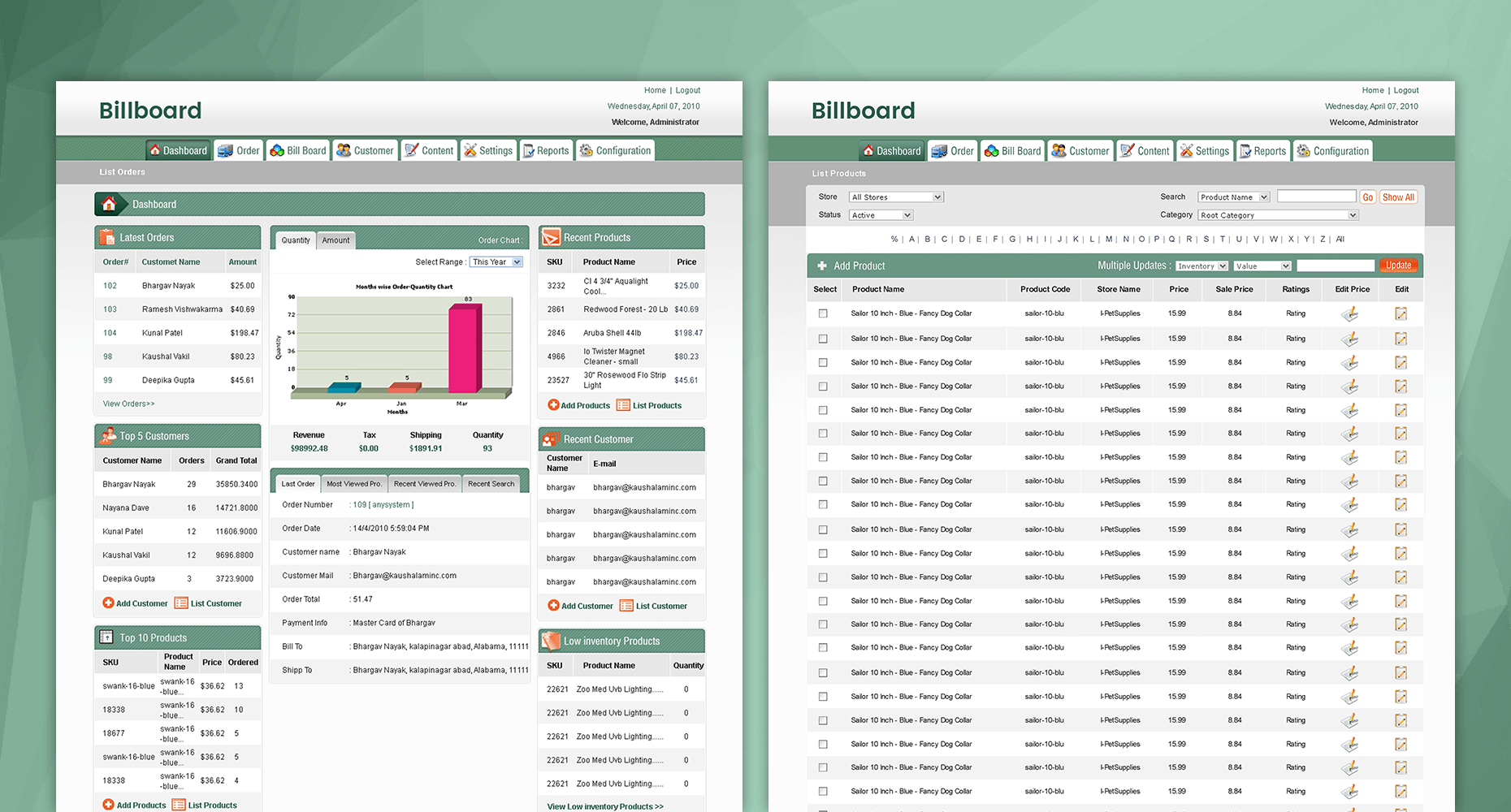Open the Search Product Name dropdown
The height and width of the screenshot is (812, 1511).
point(1234,197)
